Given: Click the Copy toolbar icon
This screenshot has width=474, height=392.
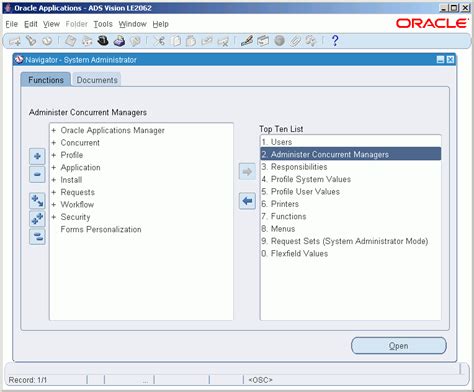Looking at the screenshot, I should click(176, 41).
